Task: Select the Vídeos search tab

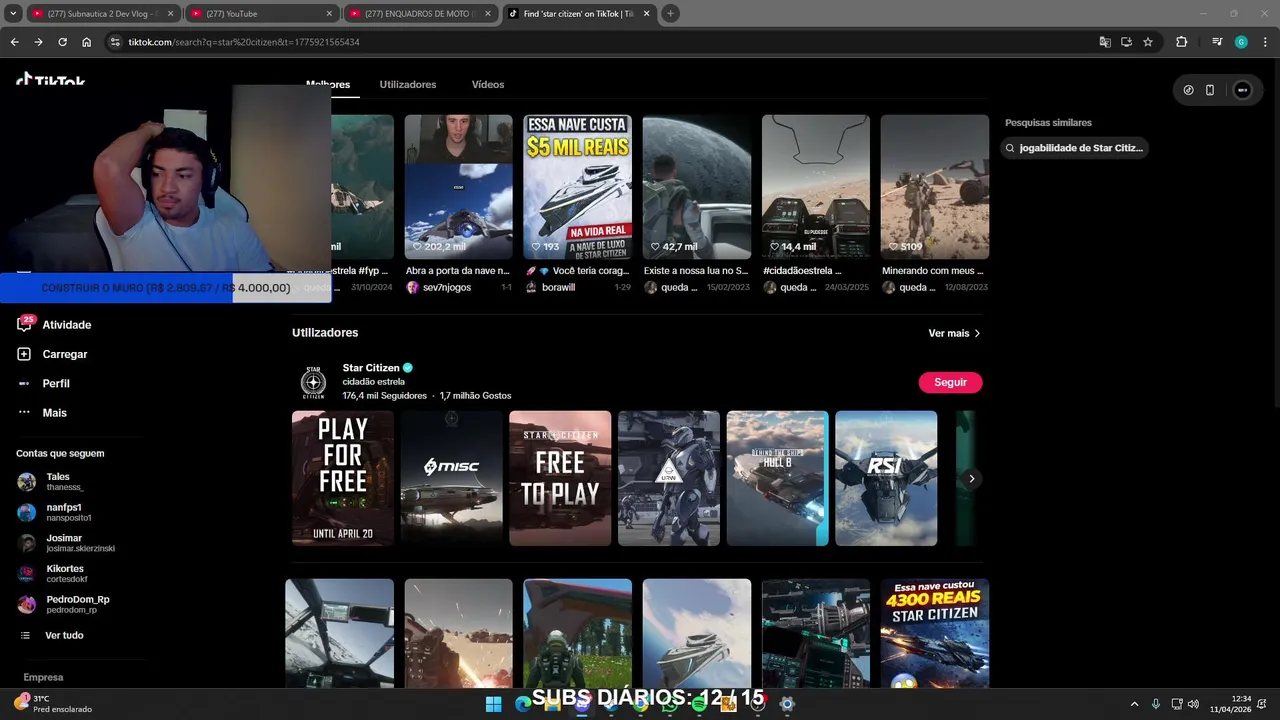Action: coord(488,84)
